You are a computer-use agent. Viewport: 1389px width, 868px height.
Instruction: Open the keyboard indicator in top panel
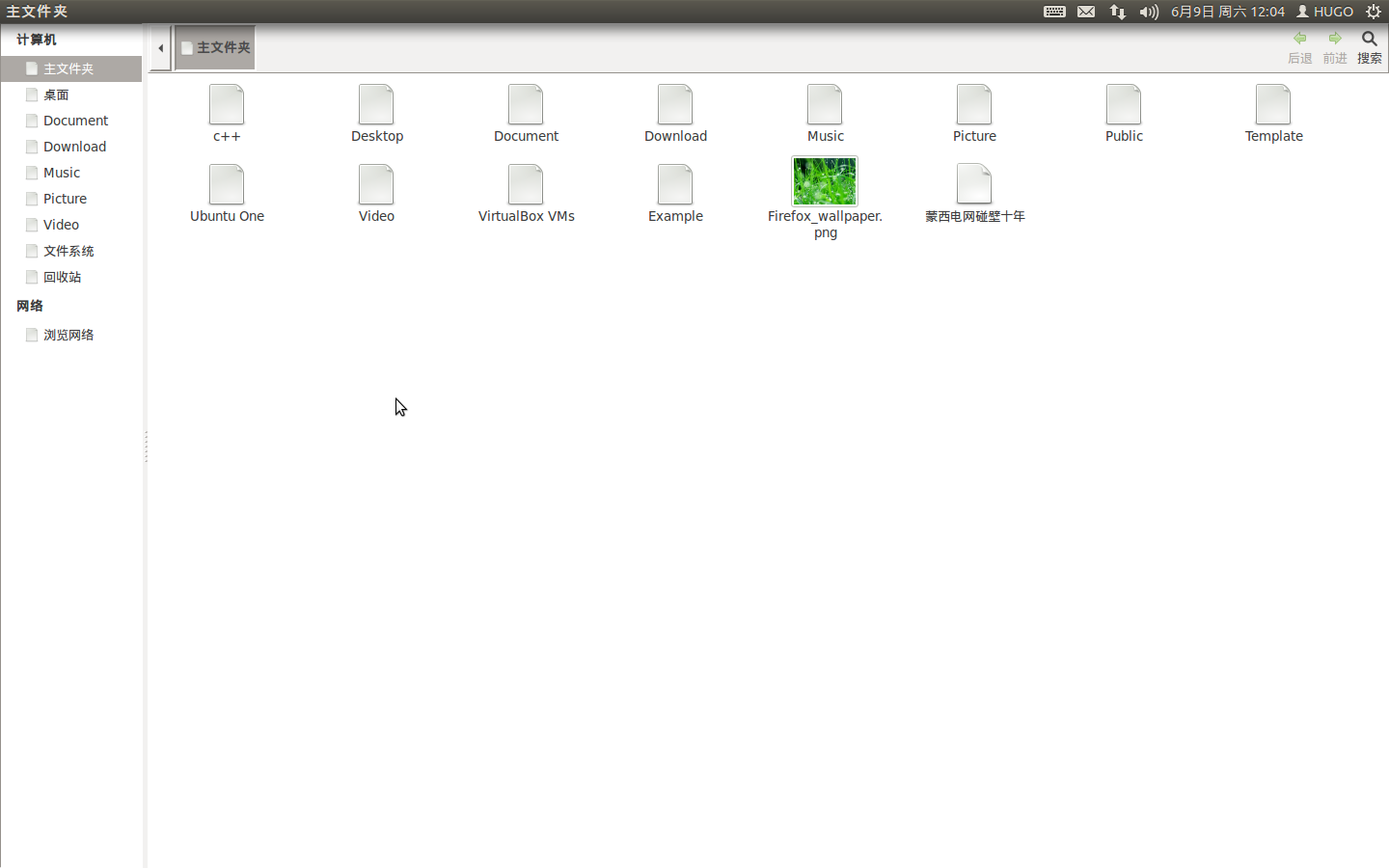[1054, 12]
